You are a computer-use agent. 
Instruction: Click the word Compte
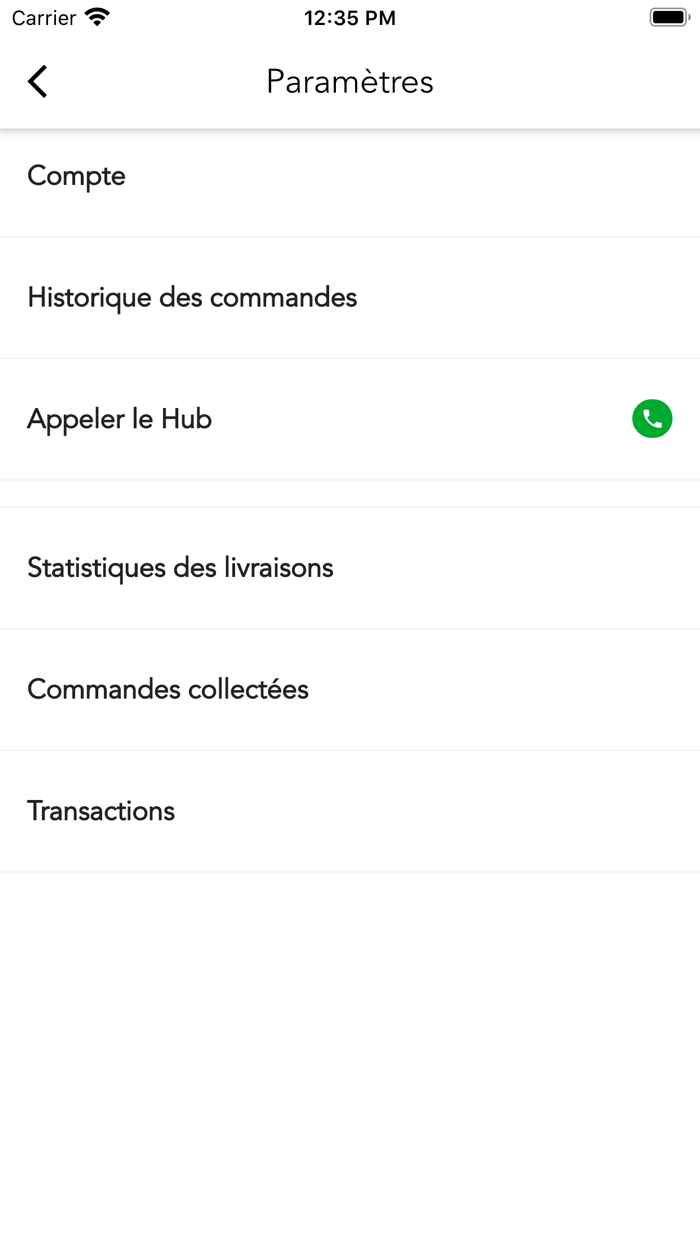76,177
